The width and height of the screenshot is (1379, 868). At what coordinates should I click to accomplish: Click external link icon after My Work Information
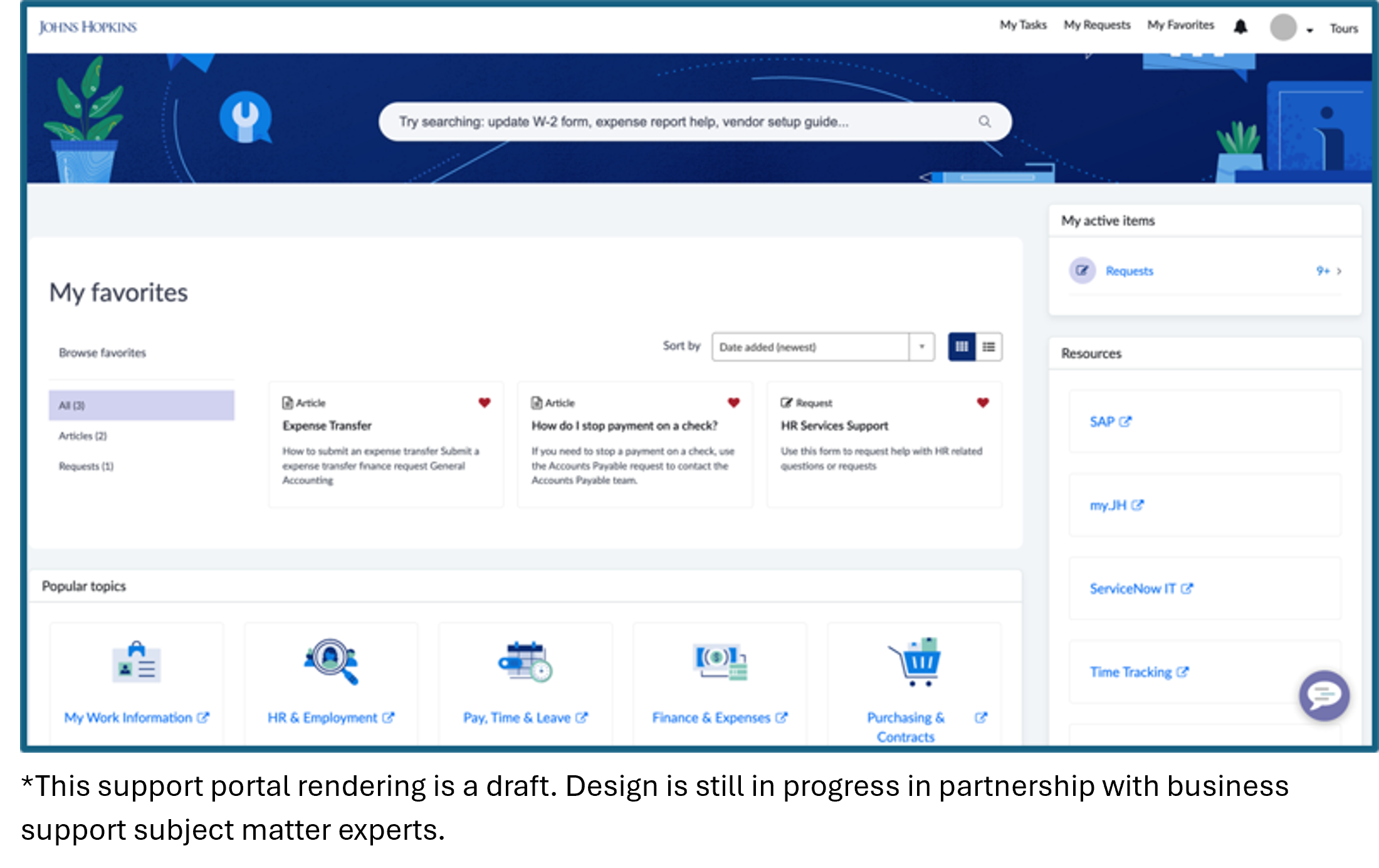(202, 718)
